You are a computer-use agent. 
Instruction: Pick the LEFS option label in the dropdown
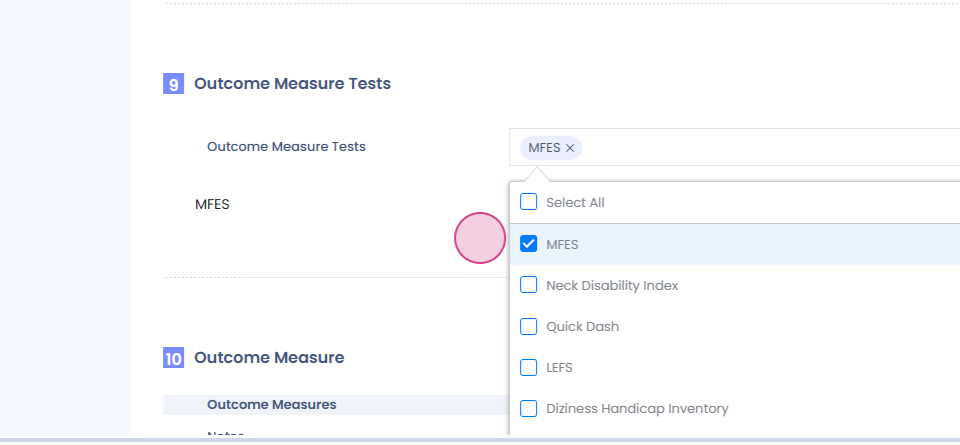559,367
